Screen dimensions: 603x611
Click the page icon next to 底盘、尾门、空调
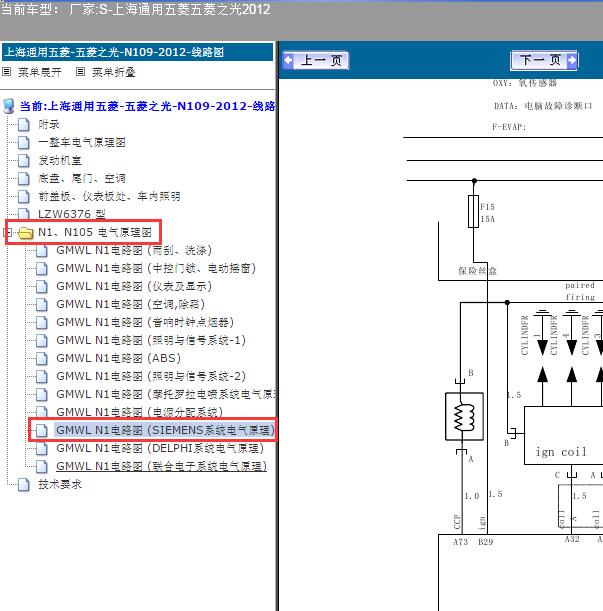24,178
